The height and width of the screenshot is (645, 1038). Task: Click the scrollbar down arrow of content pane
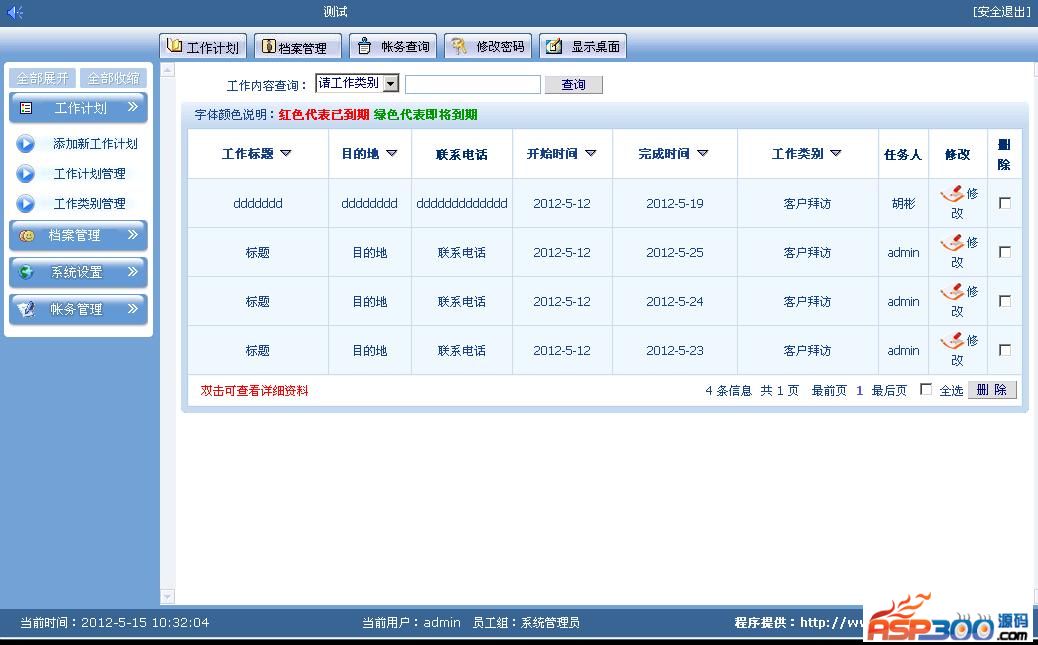(x=168, y=597)
